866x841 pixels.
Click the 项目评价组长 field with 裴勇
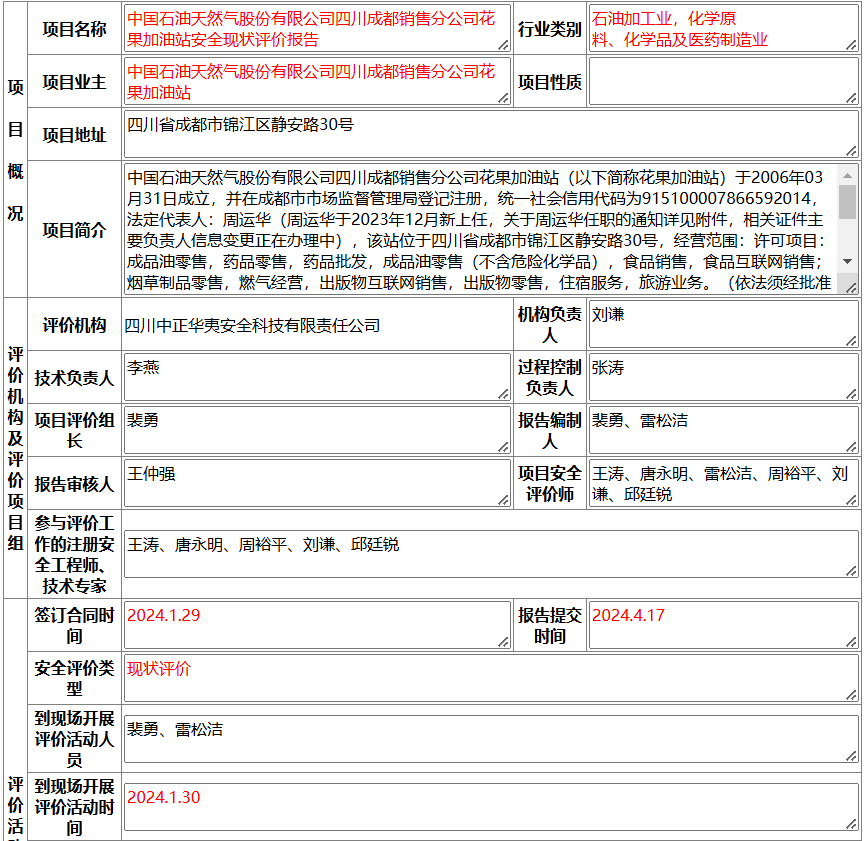318,430
